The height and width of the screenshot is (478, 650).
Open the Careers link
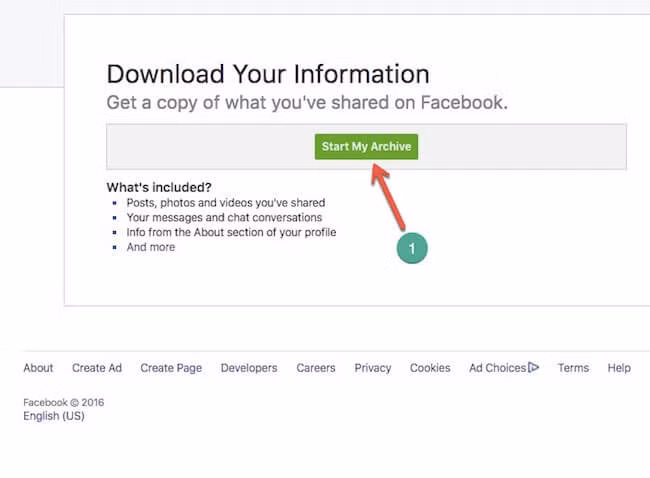click(316, 368)
